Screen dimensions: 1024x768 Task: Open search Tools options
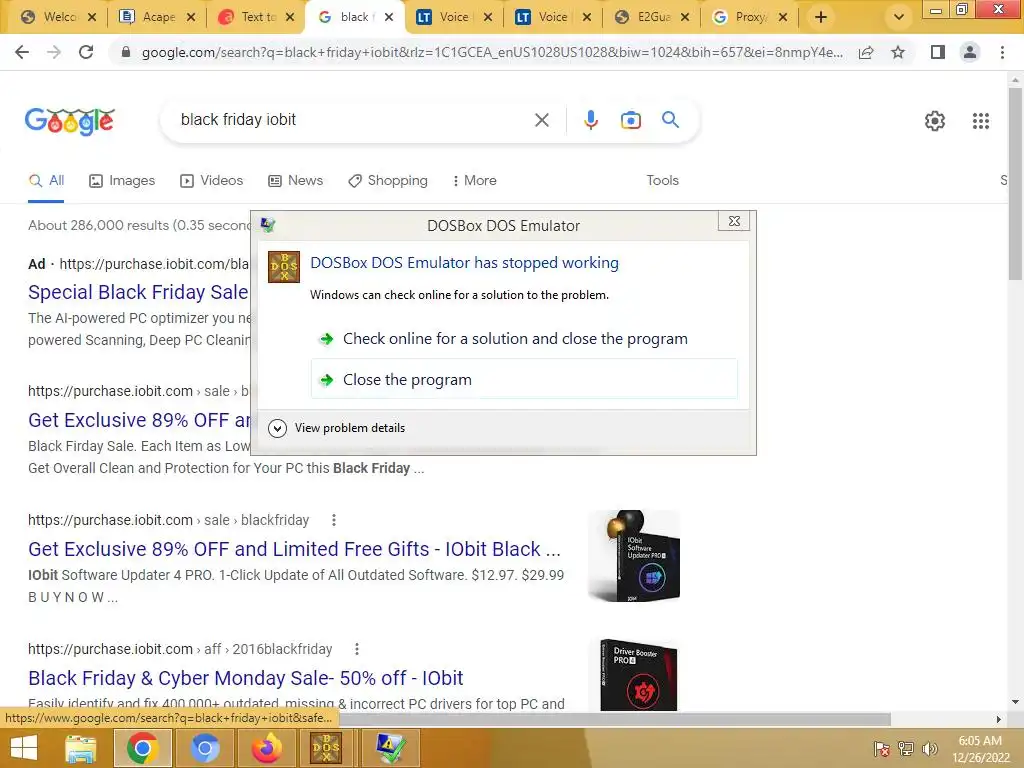[662, 181]
